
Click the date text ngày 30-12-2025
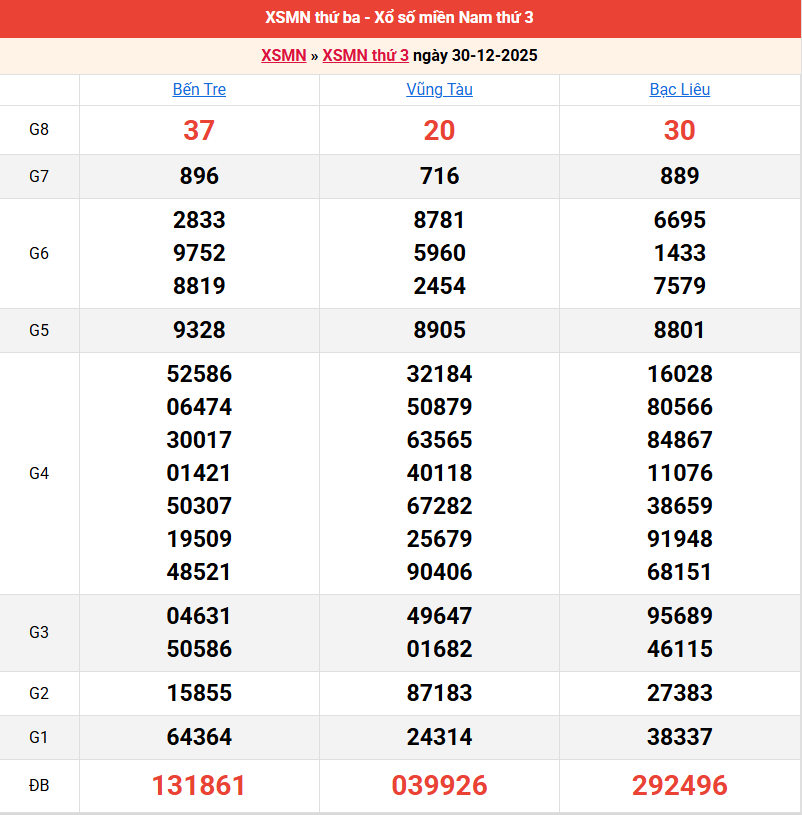pyautogui.click(x=476, y=56)
